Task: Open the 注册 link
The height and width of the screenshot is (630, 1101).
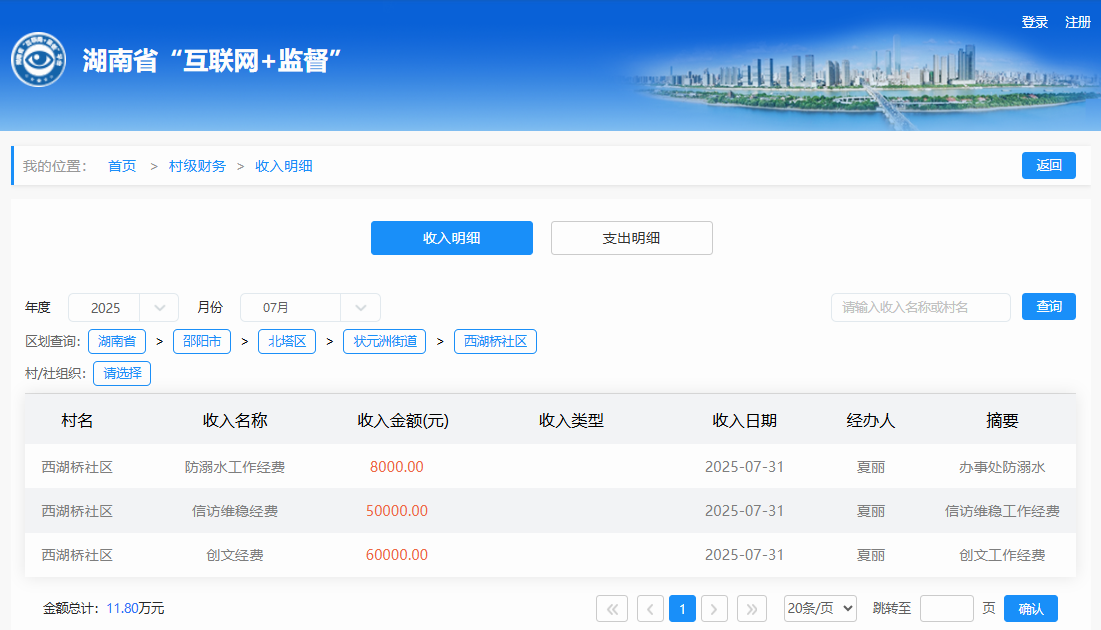Action: [1078, 22]
